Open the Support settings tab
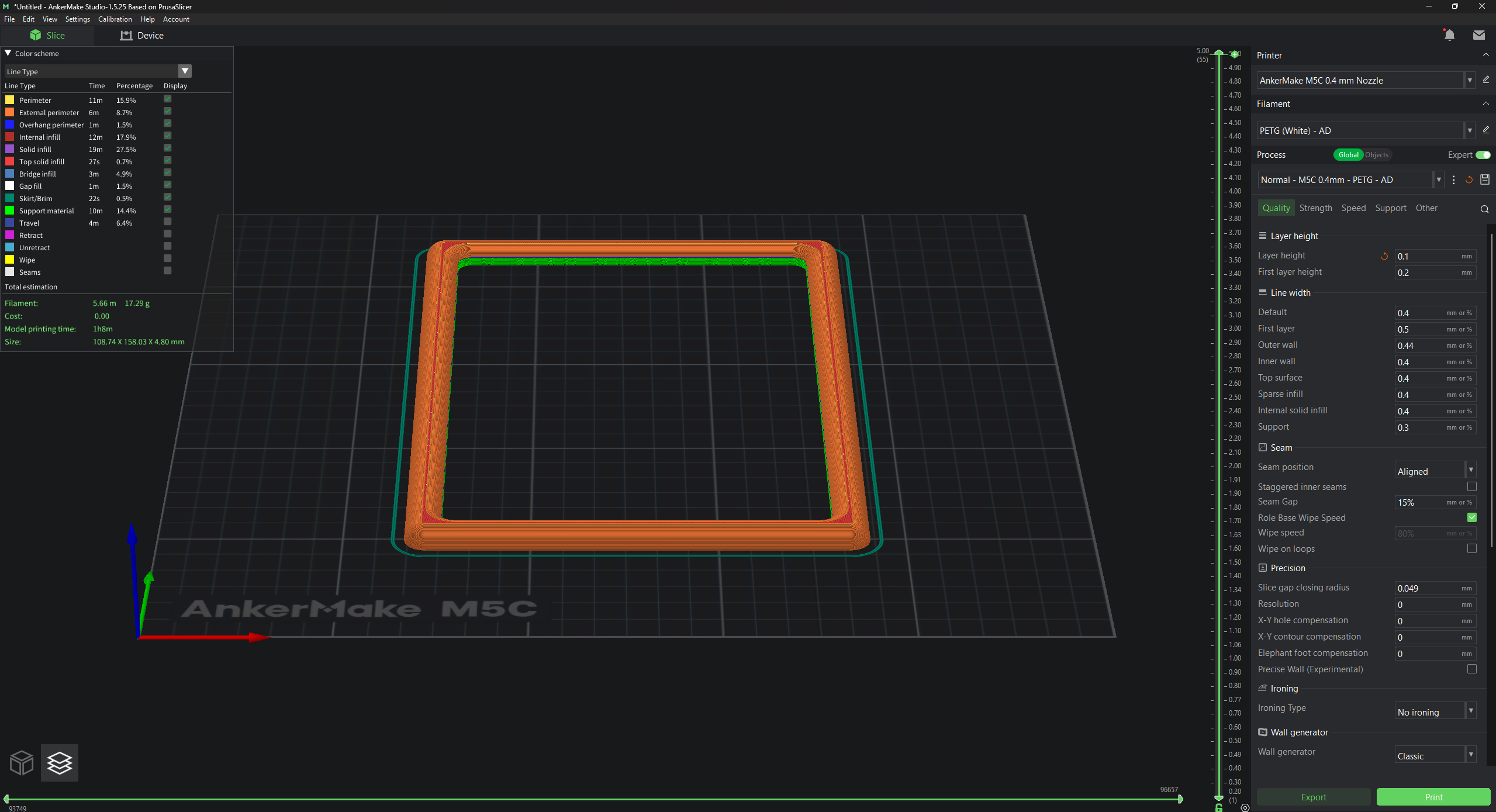The image size is (1496, 812). [x=1390, y=208]
